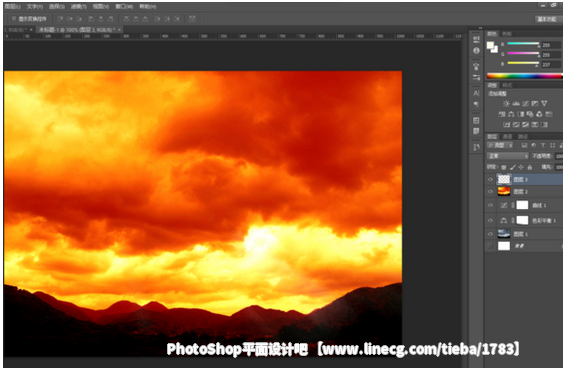Add a Levels adjustment from adjustments panel
The image size is (575, 368).
tap(516, 104)
